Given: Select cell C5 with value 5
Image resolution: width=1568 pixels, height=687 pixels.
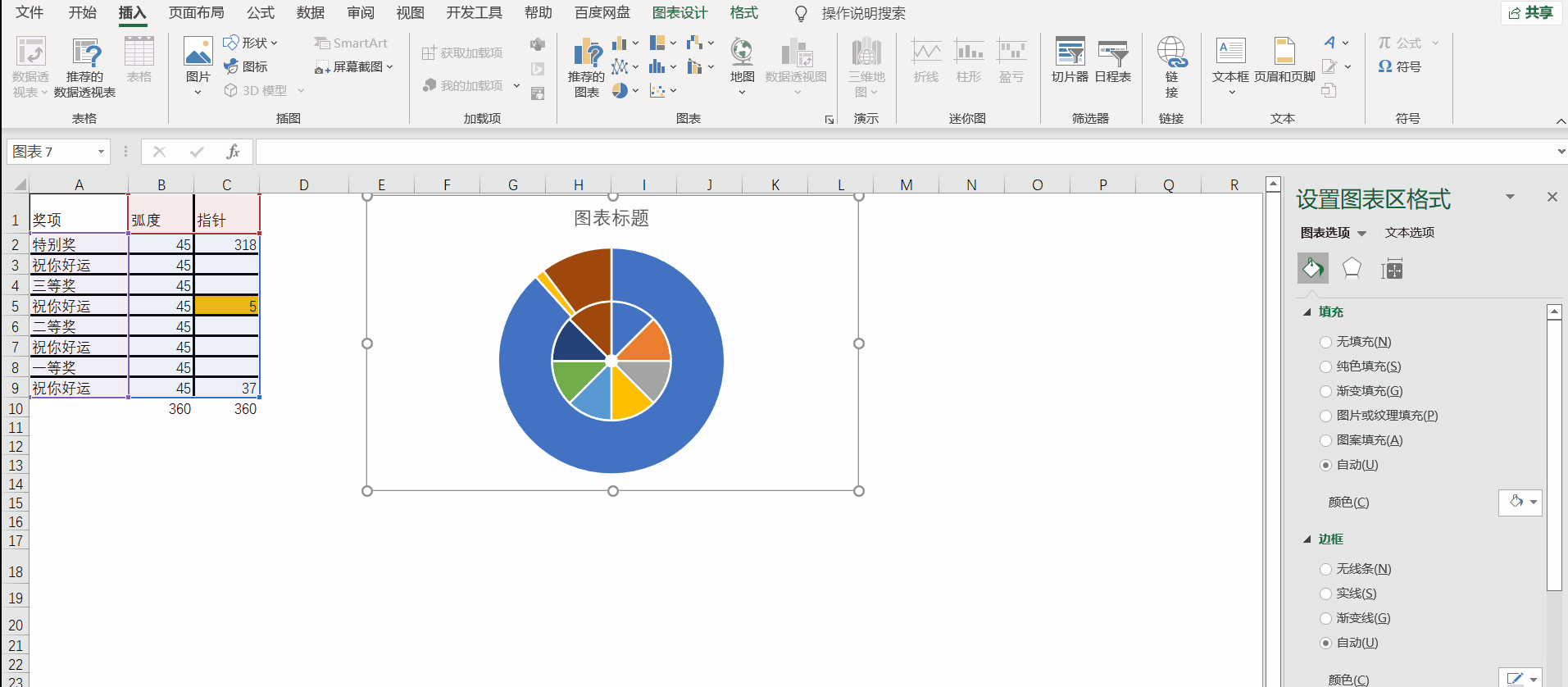Looking at the screenshot, I should [x=226, y=306].
